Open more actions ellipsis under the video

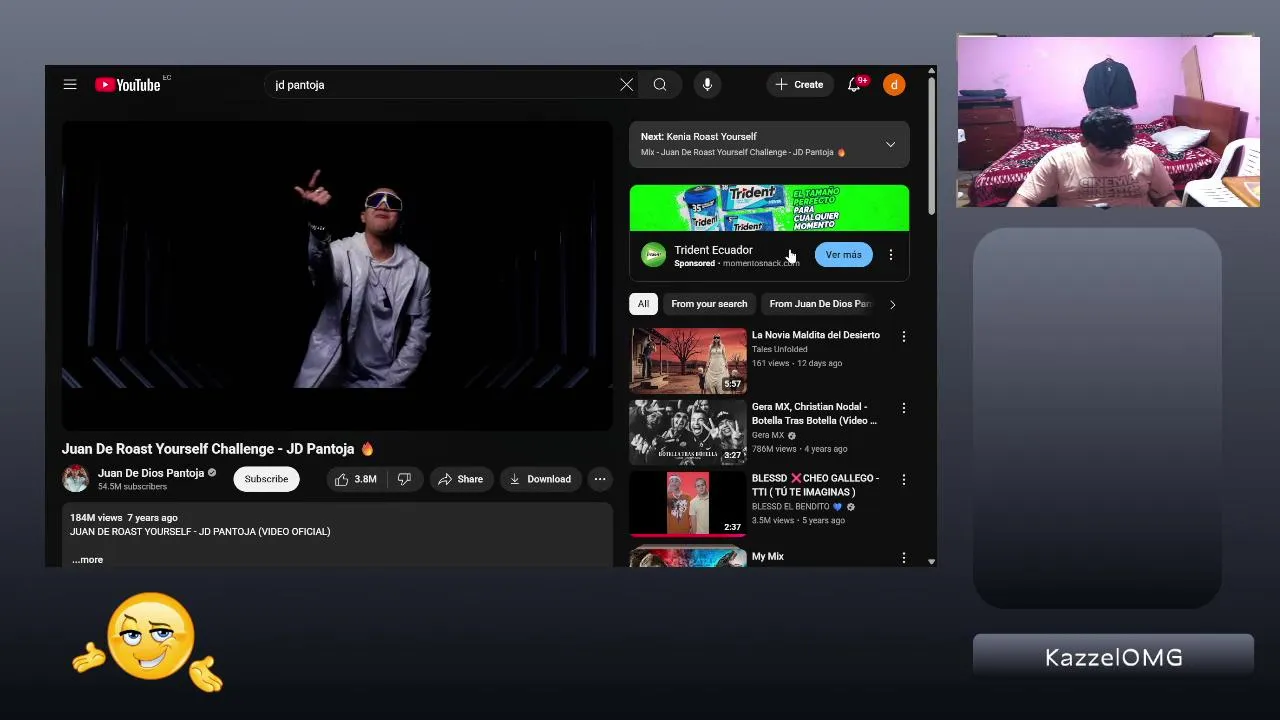(600, 479)
